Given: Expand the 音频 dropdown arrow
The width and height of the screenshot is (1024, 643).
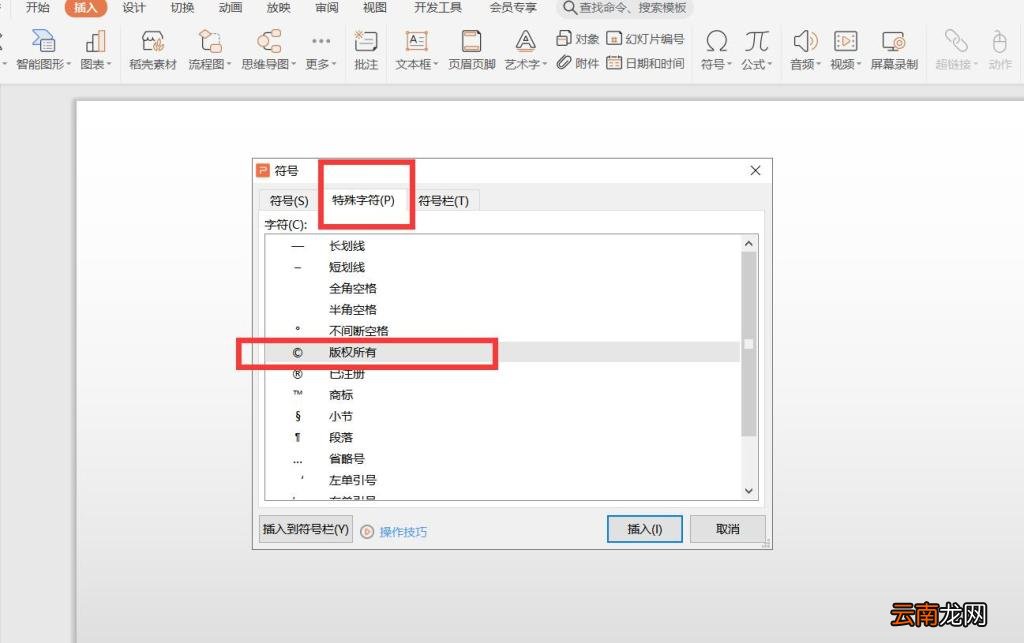Looking at the screenshot, I should point(818,64).
